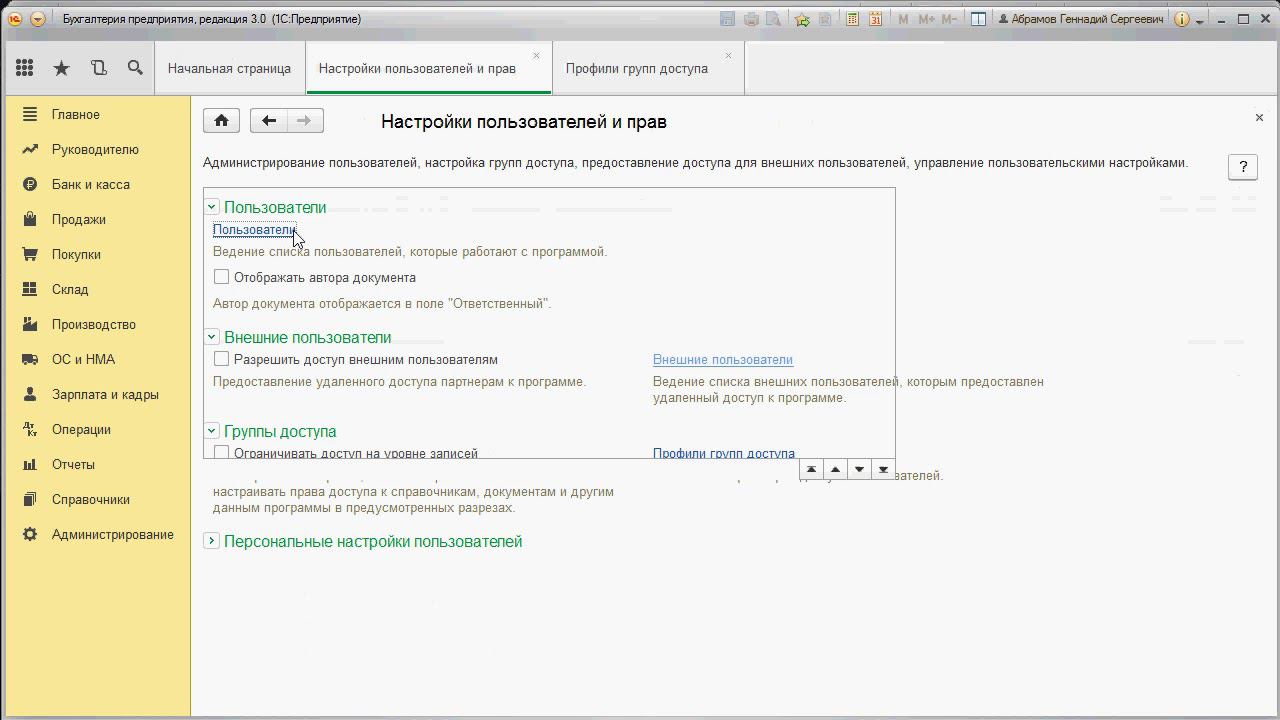Jump to bottom with the scroll-to-end arrow
Viewport: 1280px width, 720px height.
click(x=883, y=469)
